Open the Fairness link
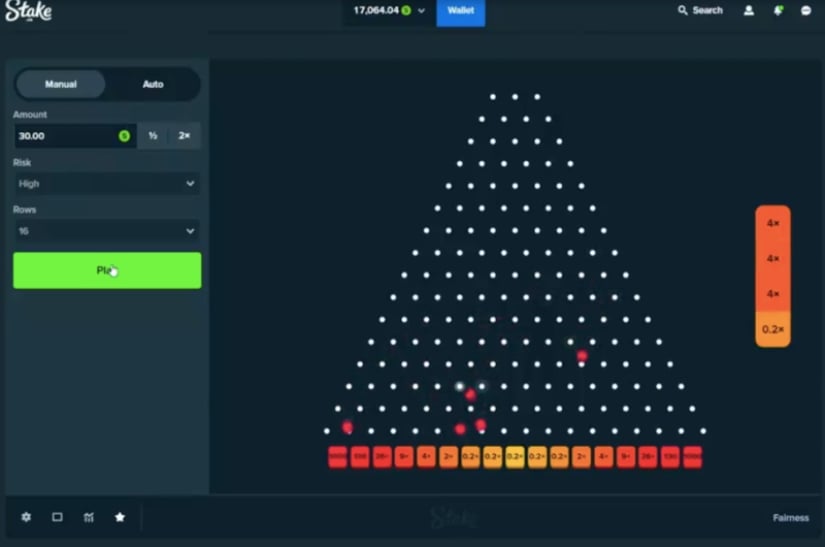This screenshot has width=825, height=547. pyautogui.click(x=790, y=518)
